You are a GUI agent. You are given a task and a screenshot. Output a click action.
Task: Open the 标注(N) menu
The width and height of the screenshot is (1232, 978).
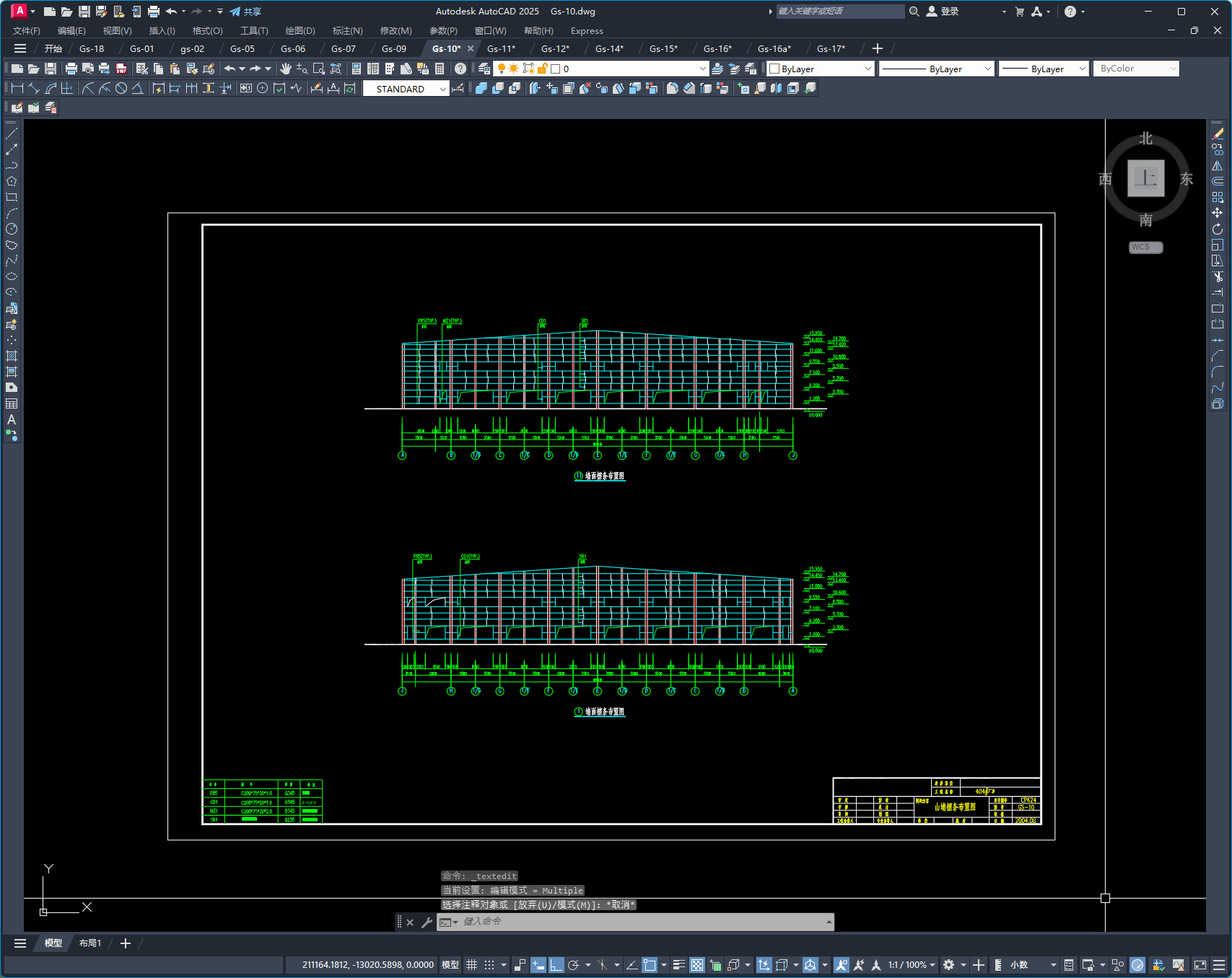click(x=347, y=31)
